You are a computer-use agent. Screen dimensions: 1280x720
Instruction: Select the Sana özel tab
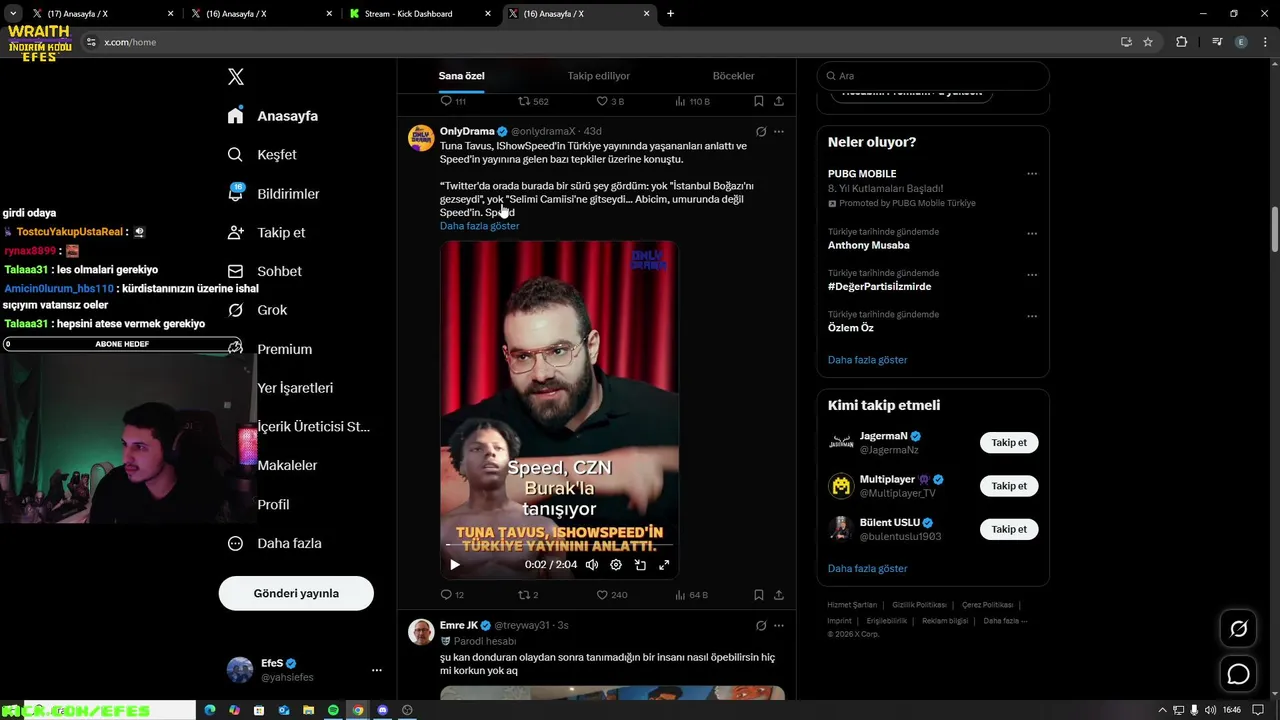point(461,76)
